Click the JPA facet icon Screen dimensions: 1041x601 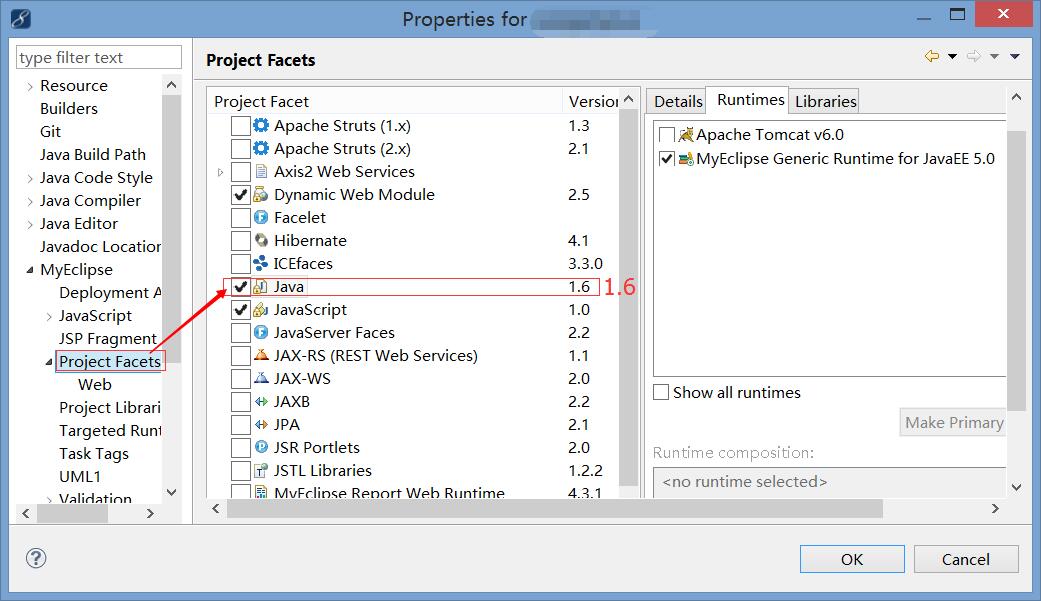(x=261, y=424)
